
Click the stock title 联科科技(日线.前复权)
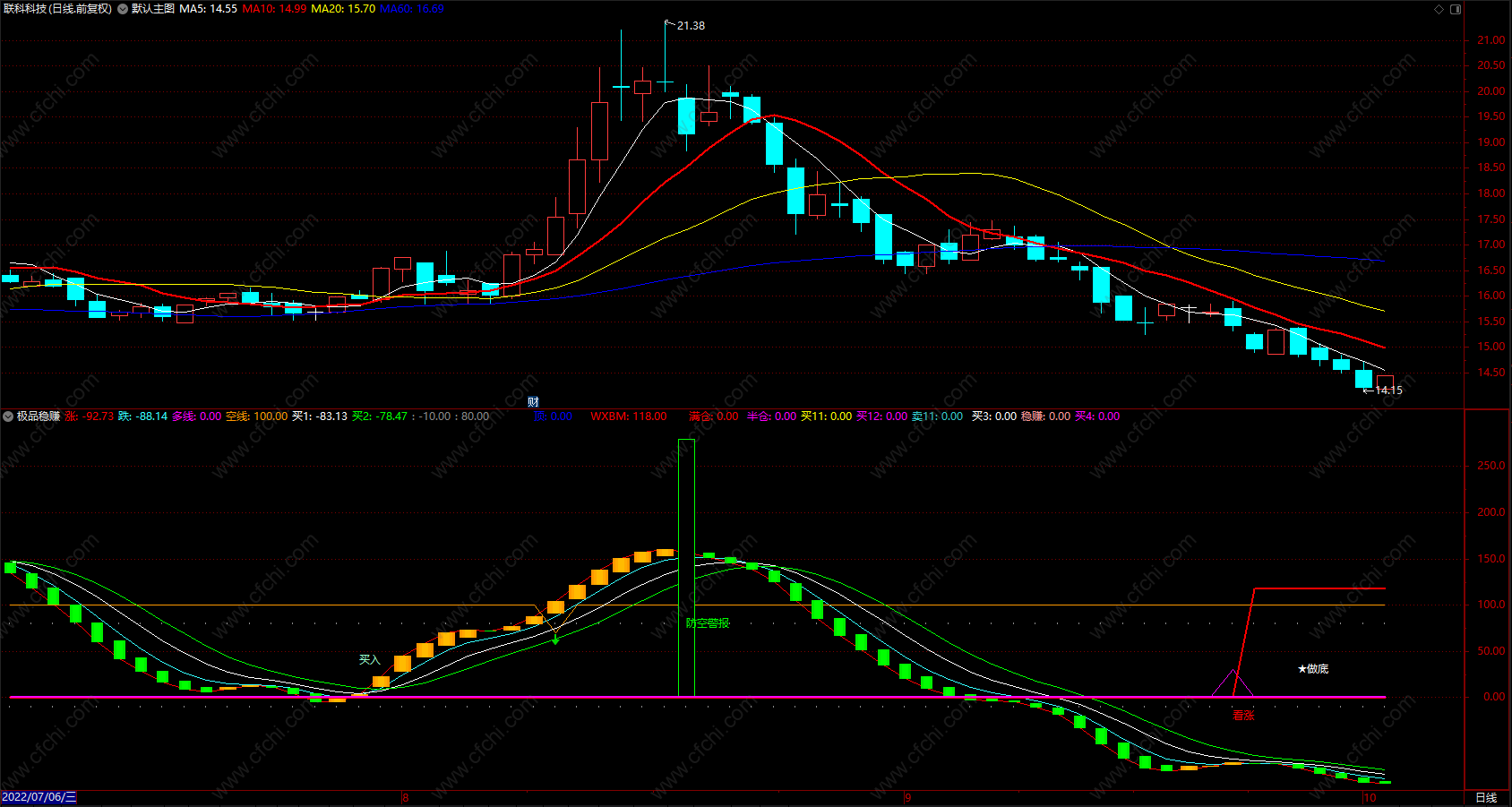coord(58,9)
